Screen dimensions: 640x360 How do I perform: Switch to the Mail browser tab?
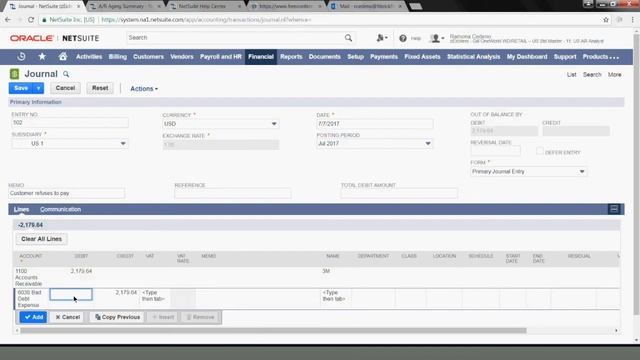(366, 7)
